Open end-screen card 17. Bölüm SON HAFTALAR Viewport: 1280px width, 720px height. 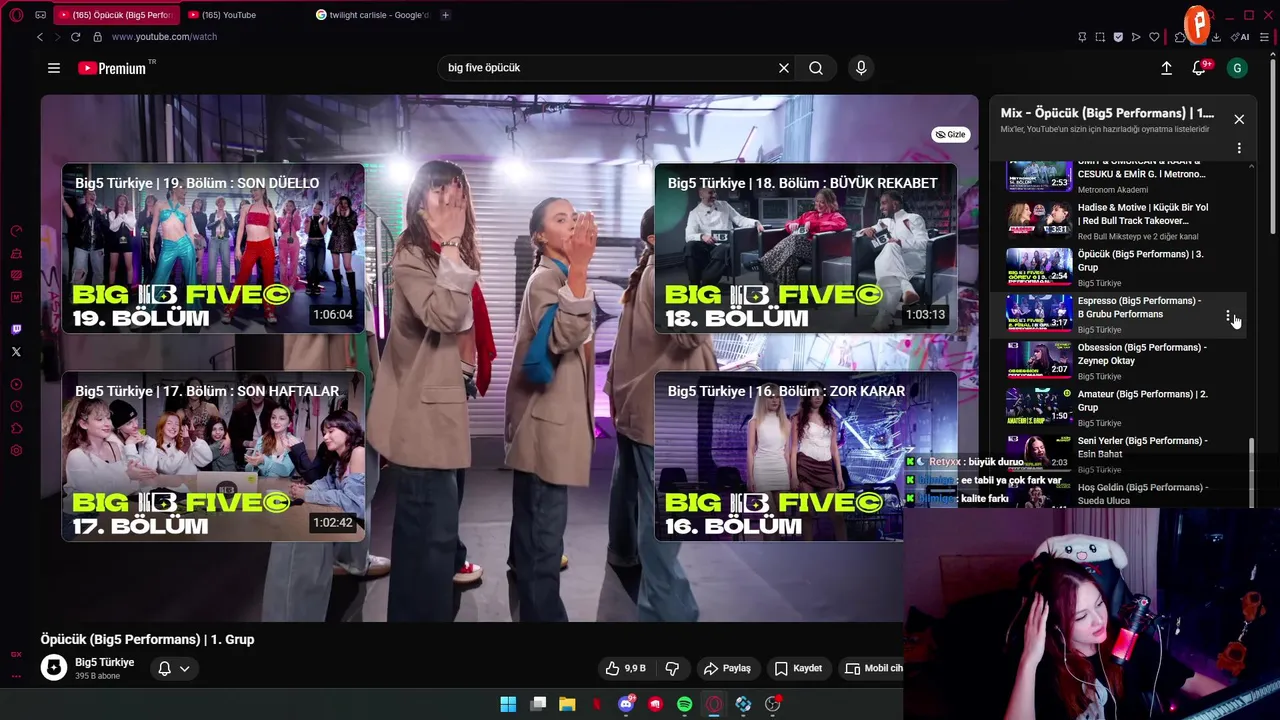tap(213, 456)
